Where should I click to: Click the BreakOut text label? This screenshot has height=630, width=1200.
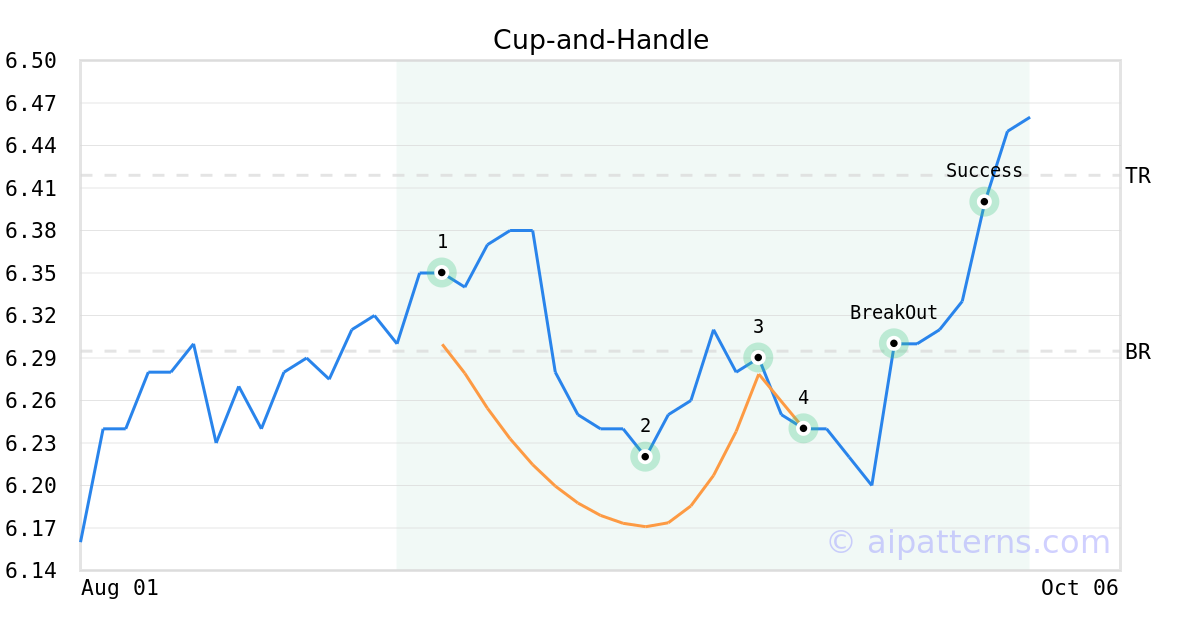pyautogui.click(x=894, y=313)
